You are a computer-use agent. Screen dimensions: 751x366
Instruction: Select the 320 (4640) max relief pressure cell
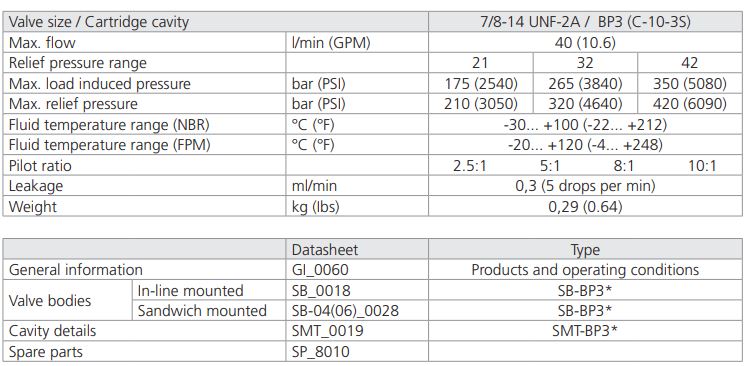[x=585, y=104]
